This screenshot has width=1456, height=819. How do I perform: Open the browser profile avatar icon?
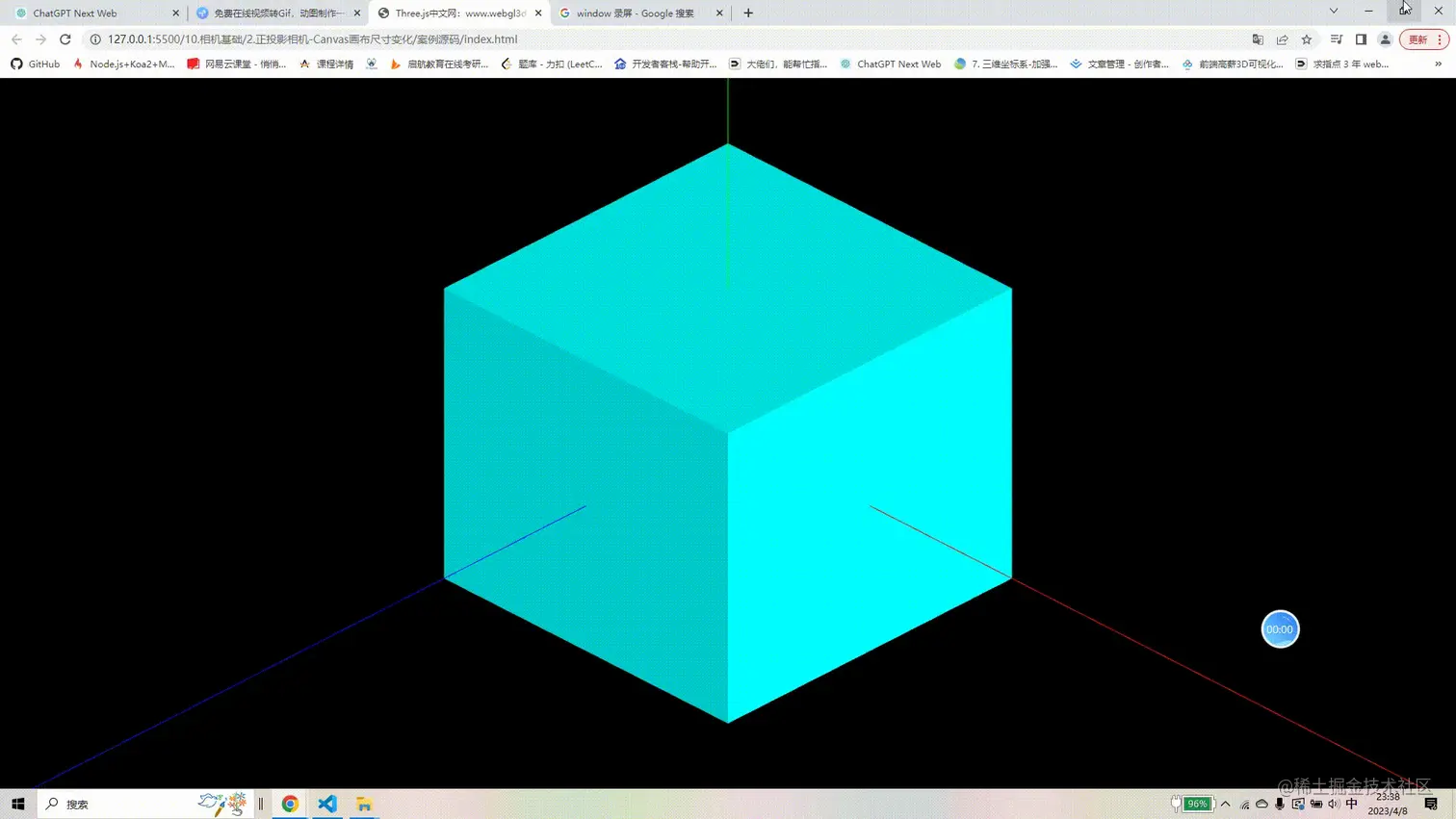pyautogui.click(x=1385, y=39)
